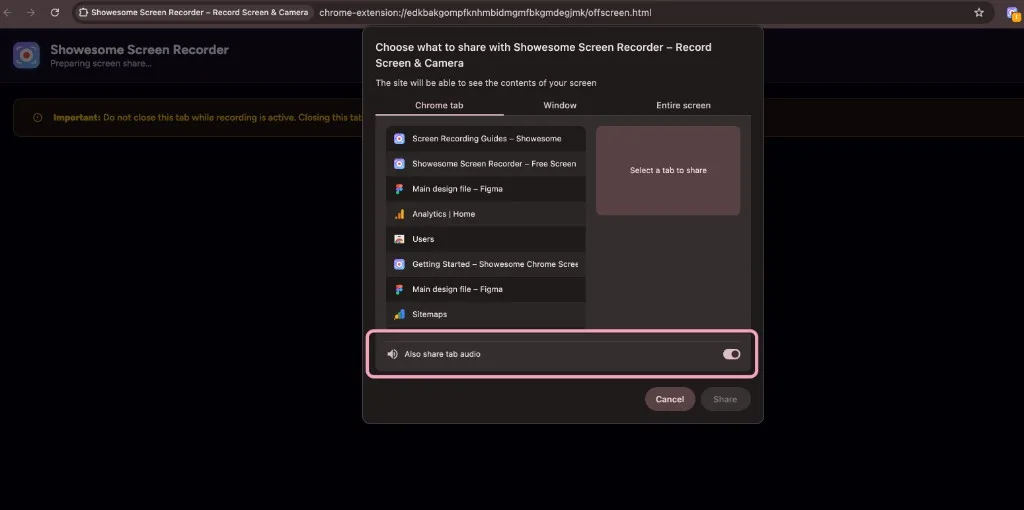Click the Analytics bar-chart icon in the tab list
The width and height of the screenshot is (1024, 510).
399,214
